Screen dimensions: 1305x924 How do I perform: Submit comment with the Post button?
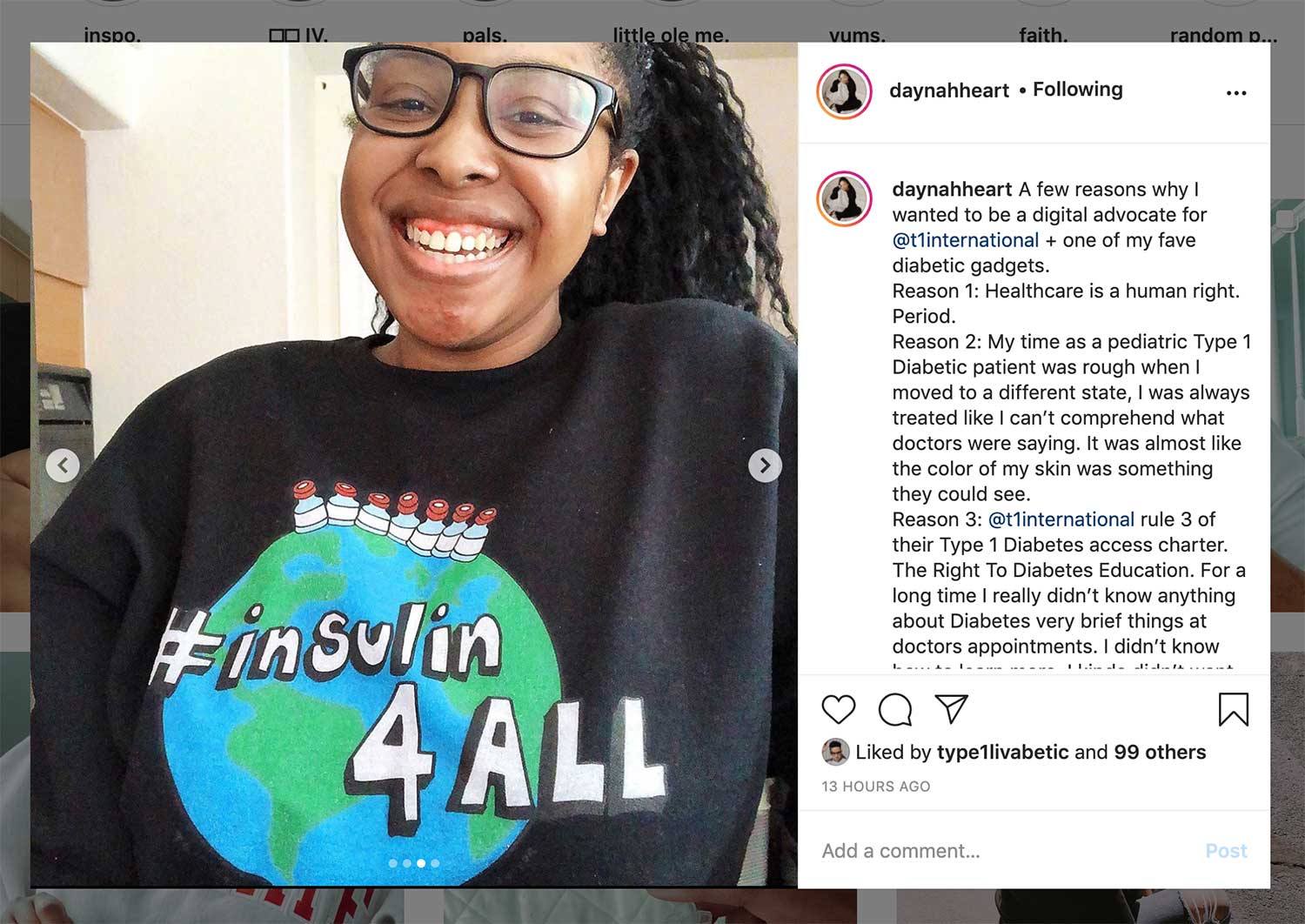tap(1226, 851)
